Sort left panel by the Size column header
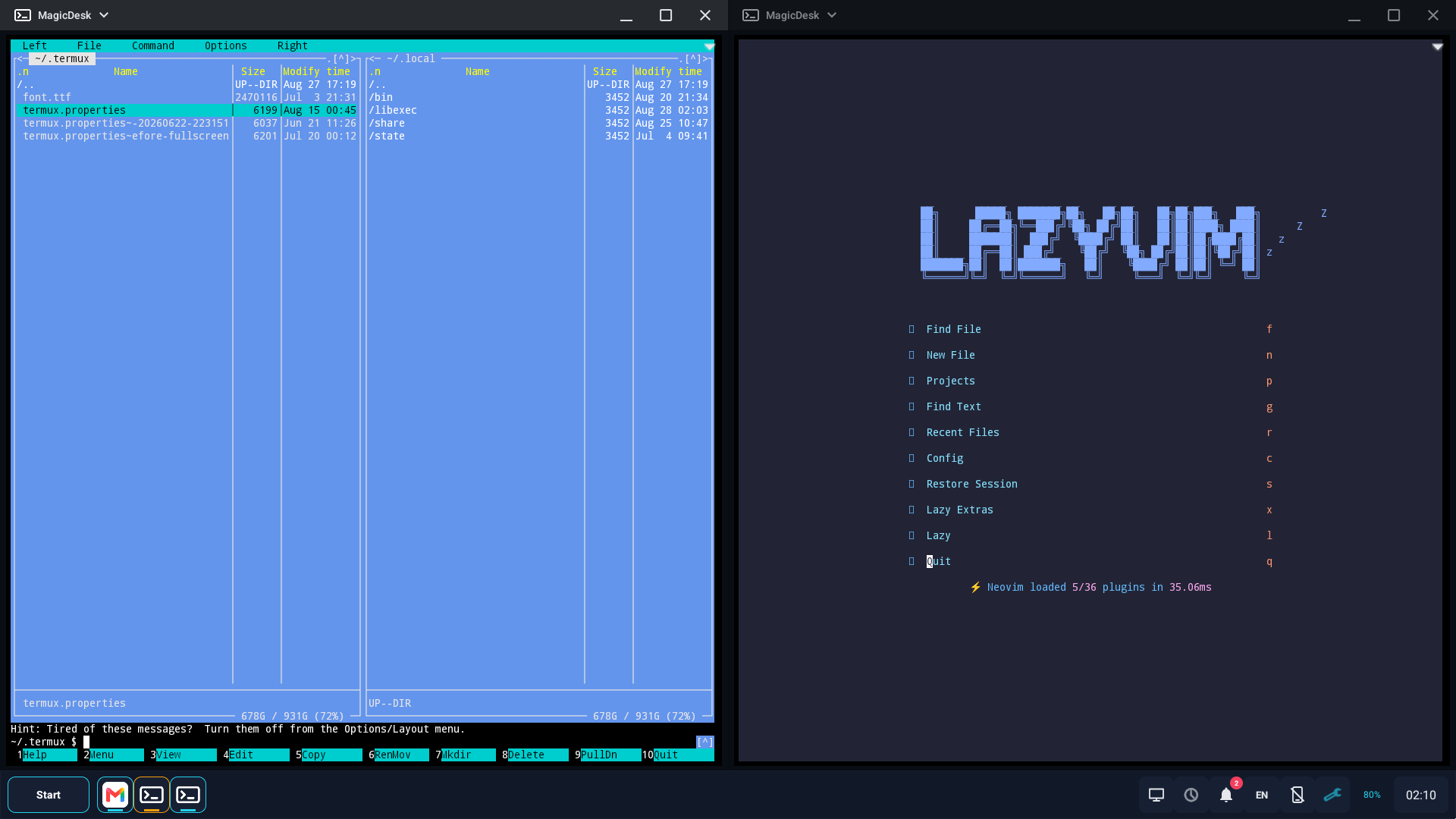This screenshot has height=819, width=1456. pyautogui.click(x=253, y=71)
